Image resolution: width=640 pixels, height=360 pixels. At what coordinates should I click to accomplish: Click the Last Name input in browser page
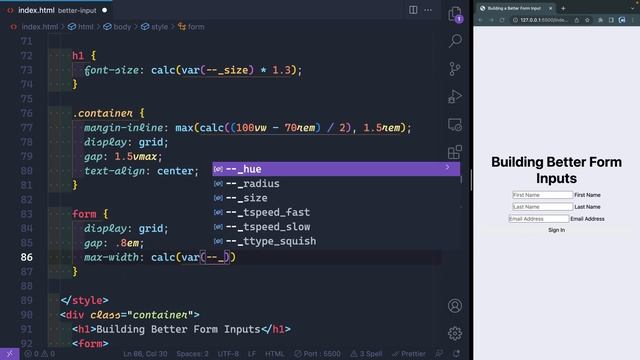tap(542, 207)
